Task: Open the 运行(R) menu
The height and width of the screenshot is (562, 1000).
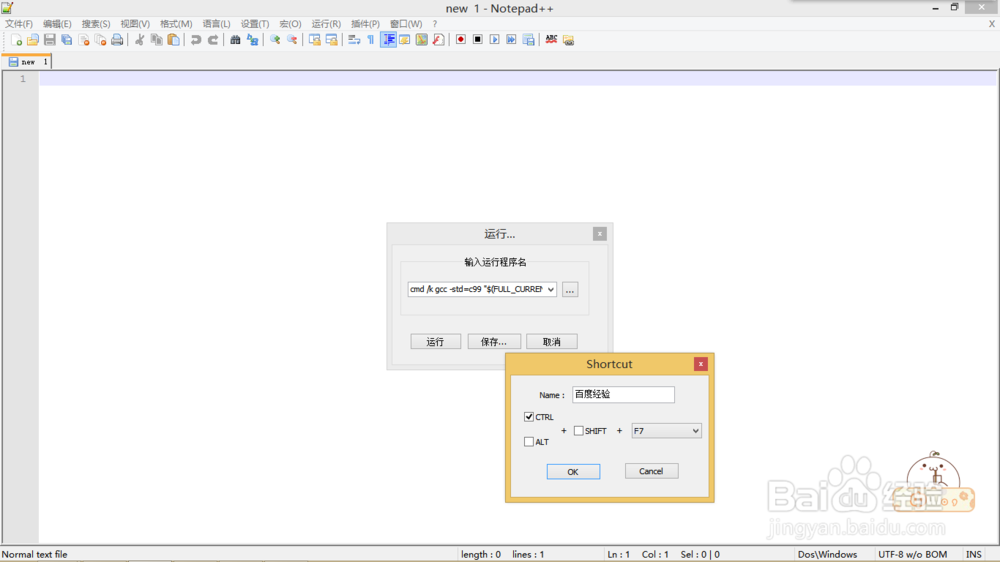Action: [326, 24]
